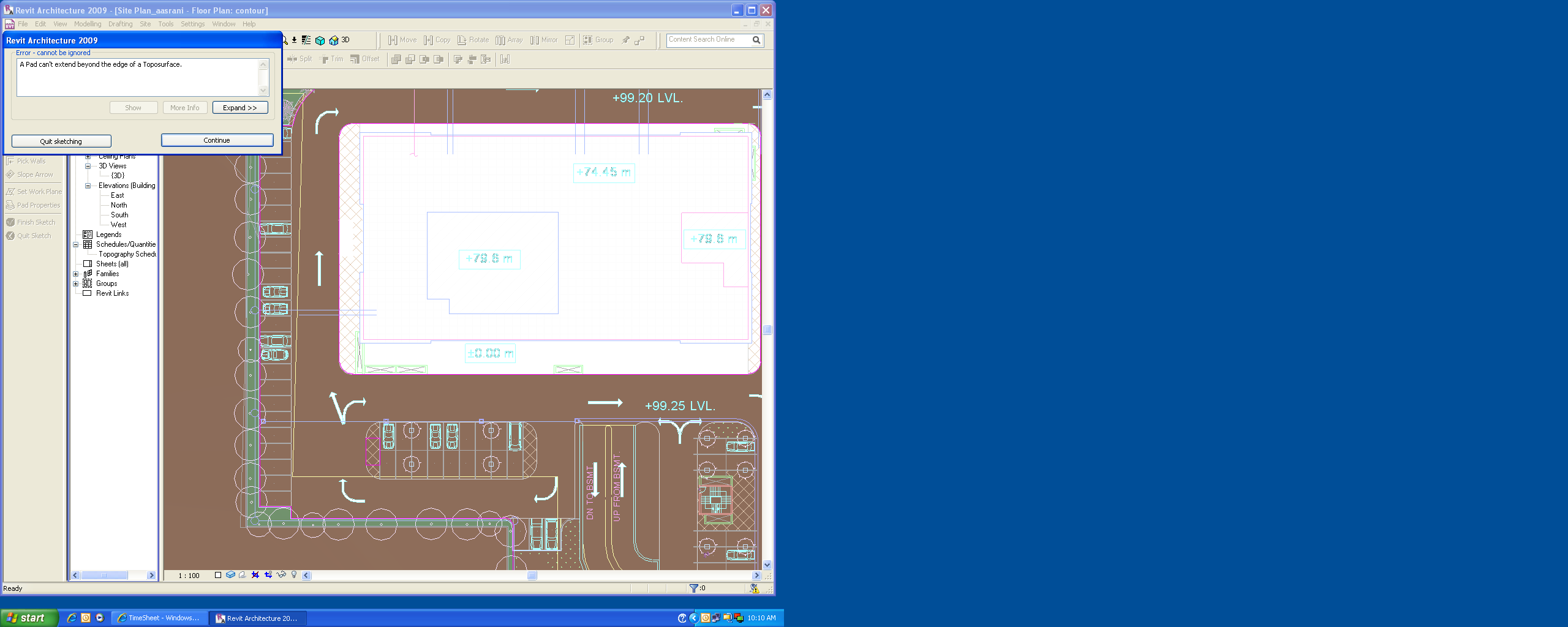
Task: Click the TimeSheet taskbar button
Action: (x=159, y=618)
